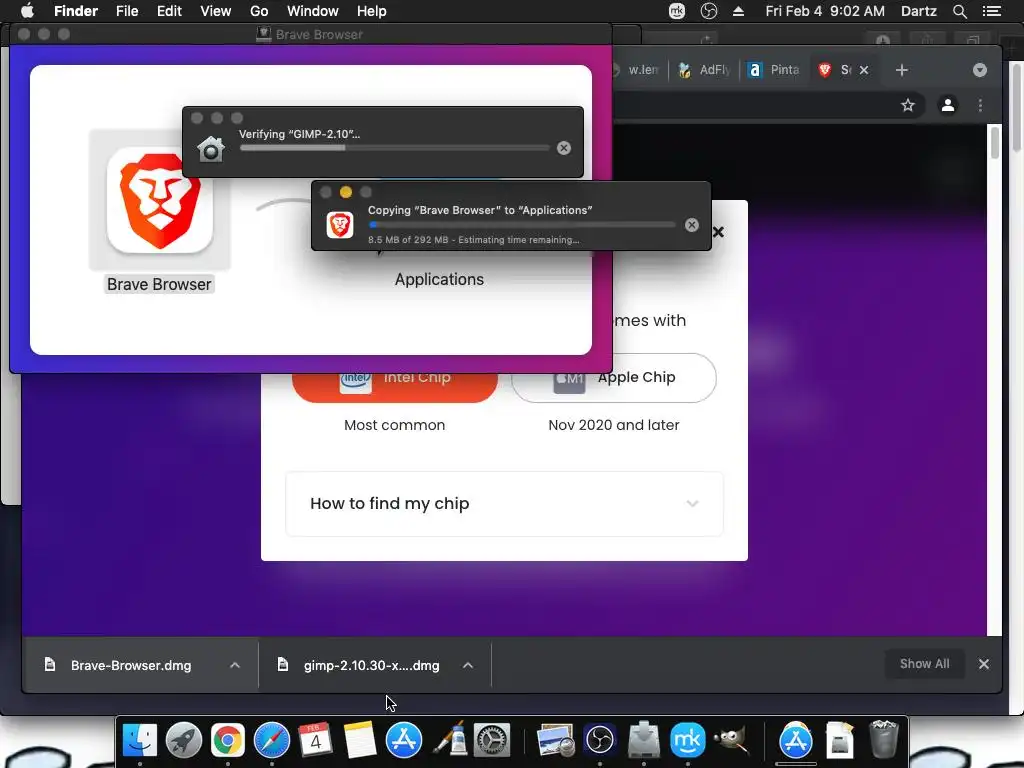1024x768 pixels.
Task: Click the Dartz user name in menu bar
Action: tap(918, 11)
